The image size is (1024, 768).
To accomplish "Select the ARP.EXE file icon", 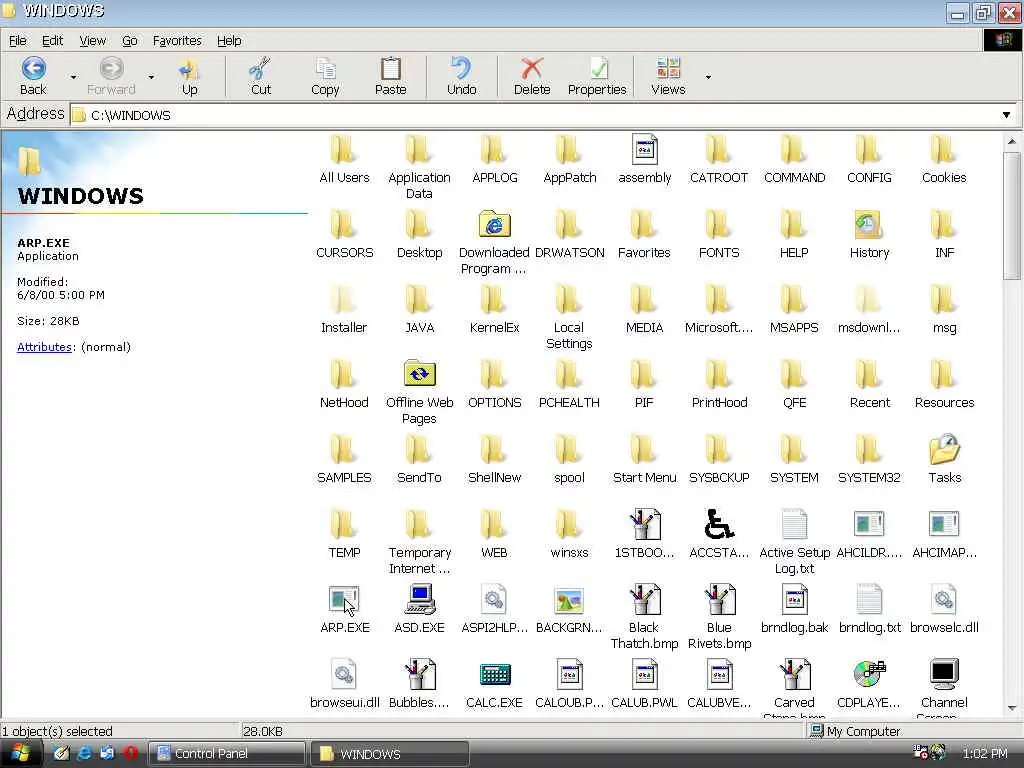I will 344,600.
